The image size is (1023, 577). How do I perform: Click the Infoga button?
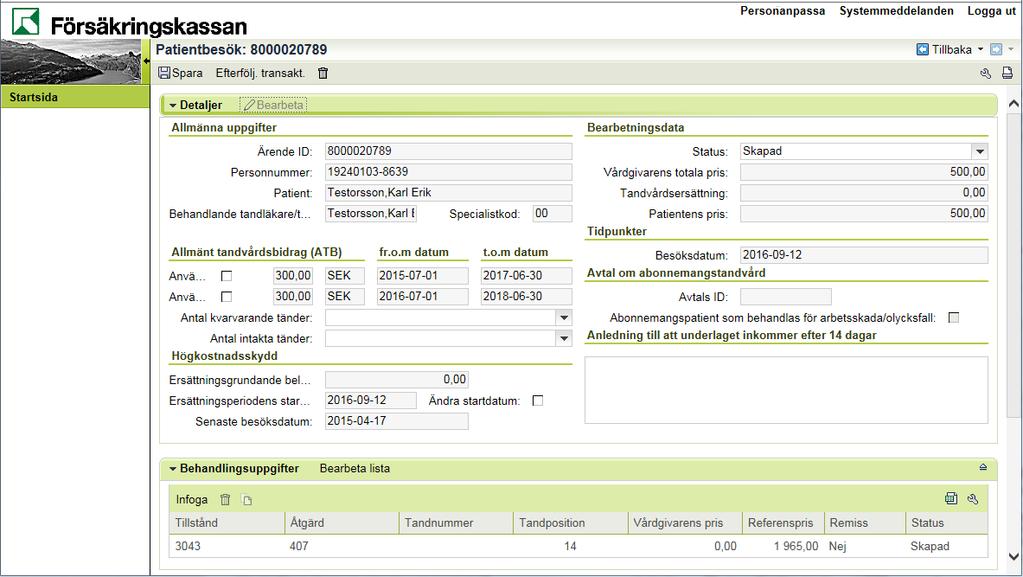[191, 500]
